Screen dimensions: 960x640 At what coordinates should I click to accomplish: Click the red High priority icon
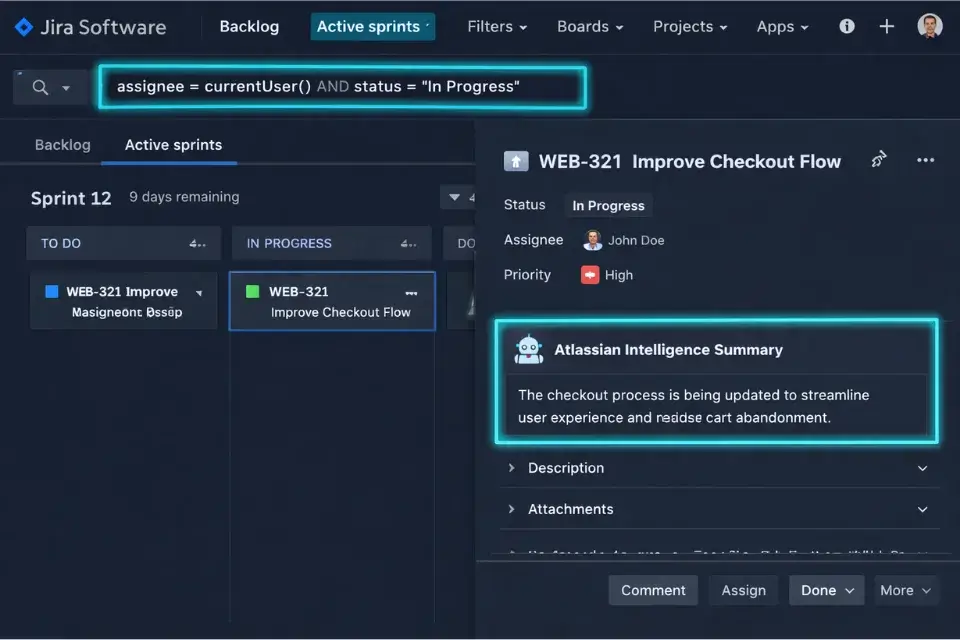coord(590,275)
